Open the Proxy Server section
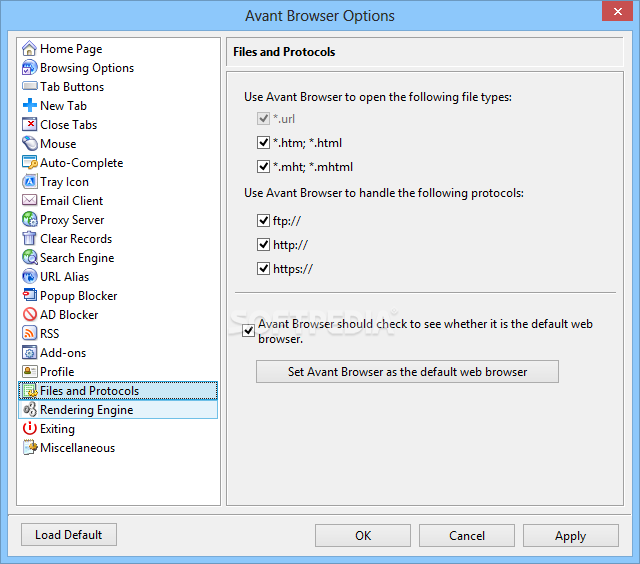 point(72,220)
